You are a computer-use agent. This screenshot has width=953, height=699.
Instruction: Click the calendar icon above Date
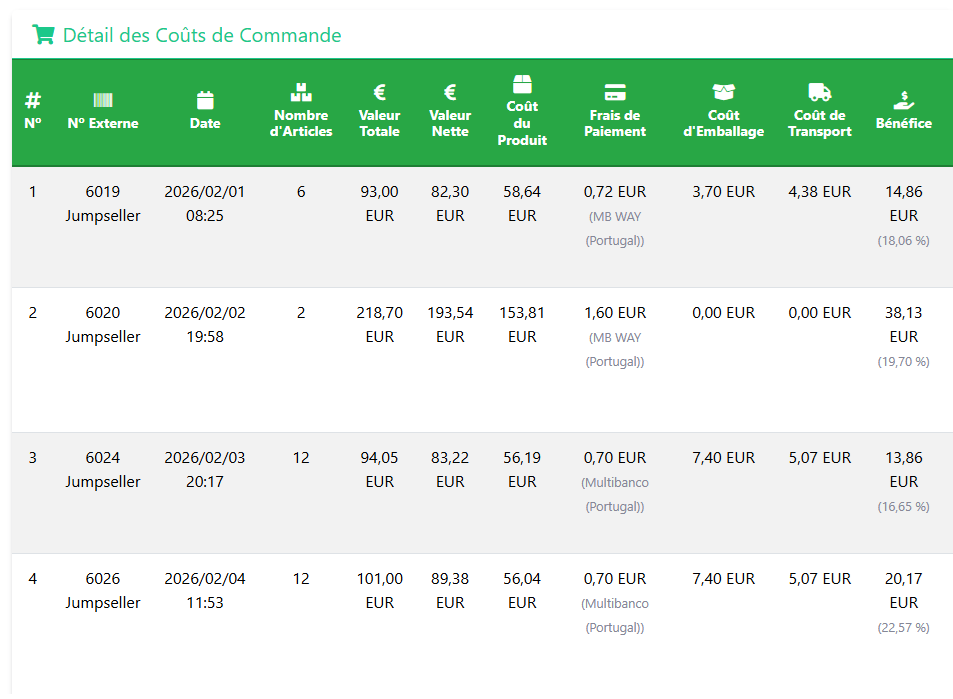pyautogui.click(x=205, y=100)
